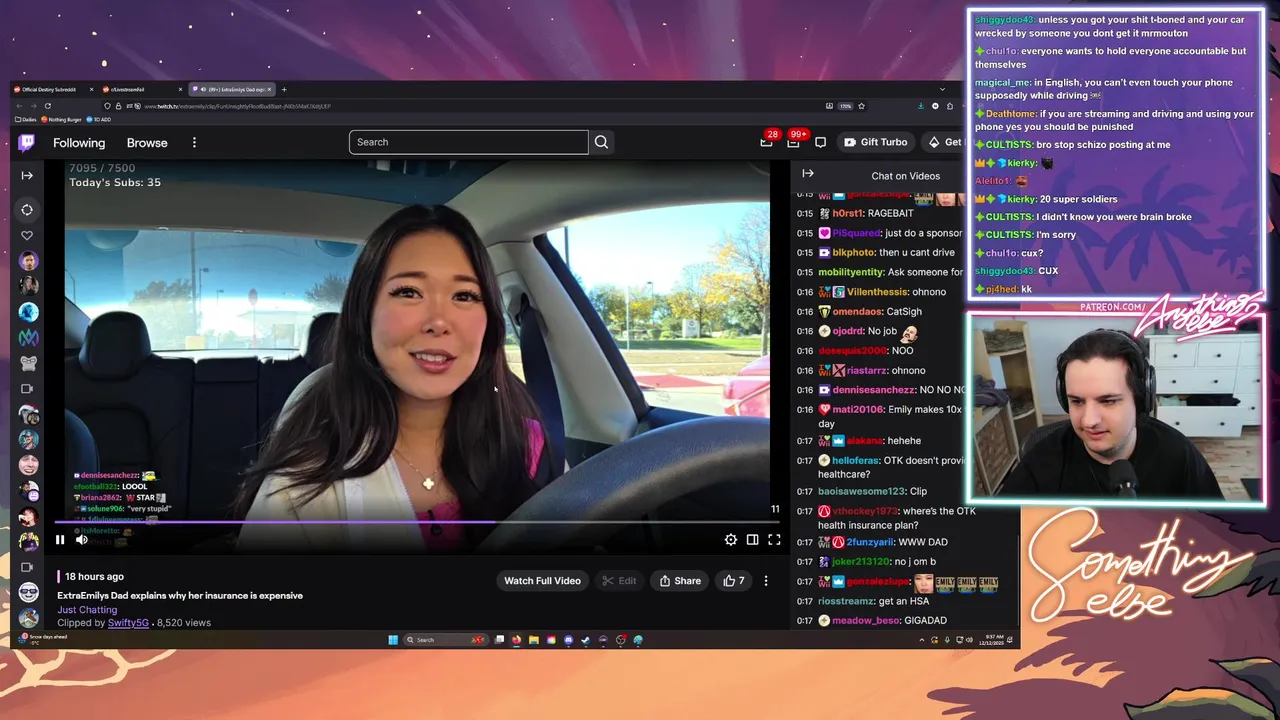The image size is (1280, 720).
Task: Open Steam from the taskbar
Action: click(585, 640)
